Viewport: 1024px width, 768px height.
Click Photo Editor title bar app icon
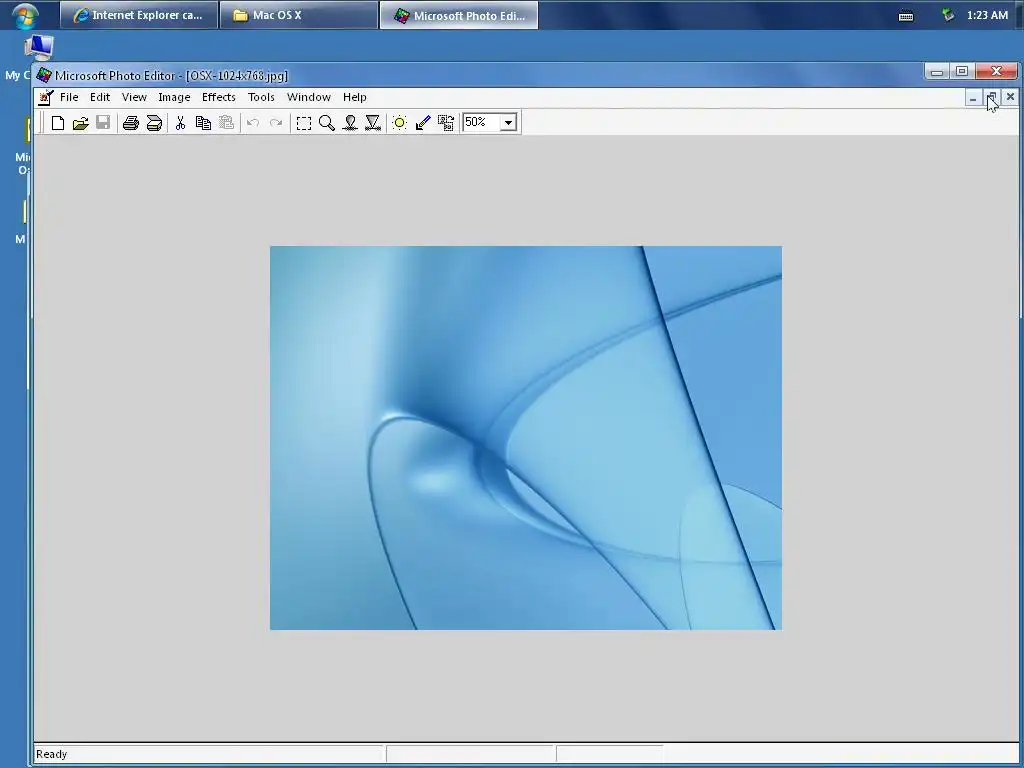(44, 75)
